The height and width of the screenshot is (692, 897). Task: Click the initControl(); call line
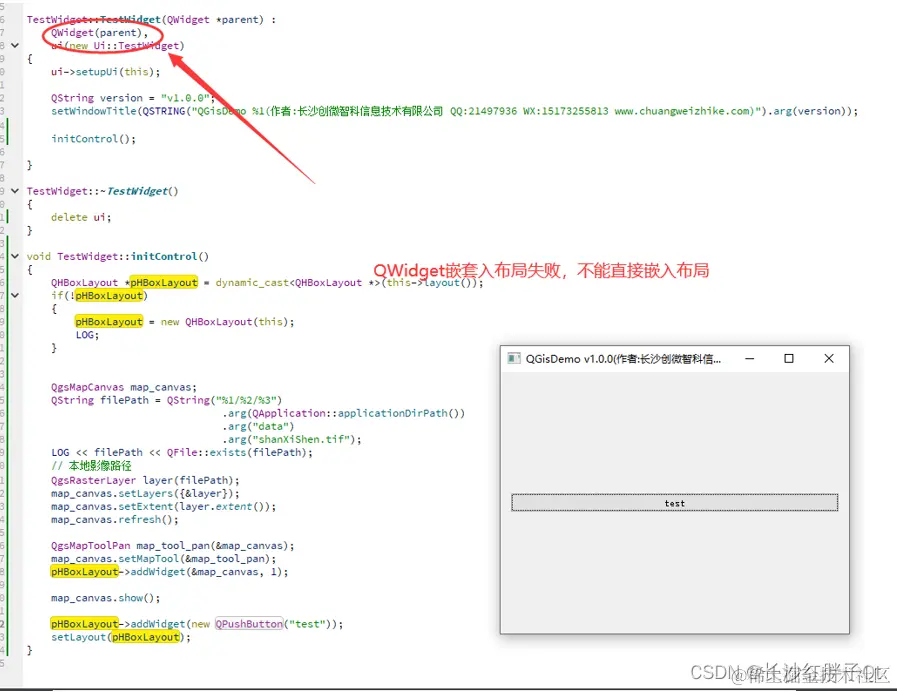click(x=93, y=138)
